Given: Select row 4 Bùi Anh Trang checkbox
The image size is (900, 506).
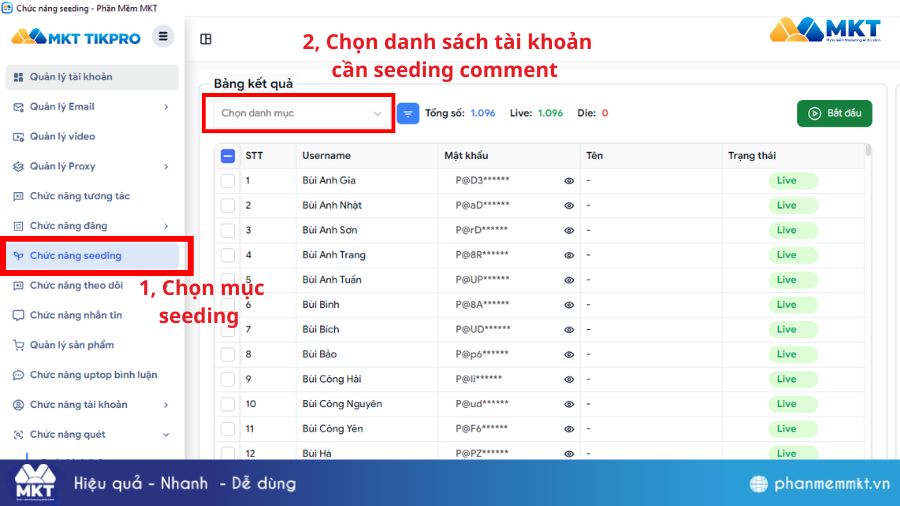Looking at the screenshot, I should tap(228, 255).
